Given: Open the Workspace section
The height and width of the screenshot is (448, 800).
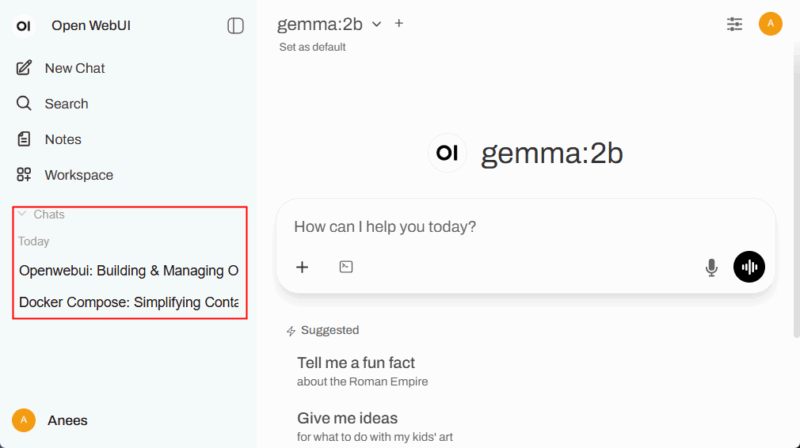Looking at the screenshot, I should click(x=78, y=175).
